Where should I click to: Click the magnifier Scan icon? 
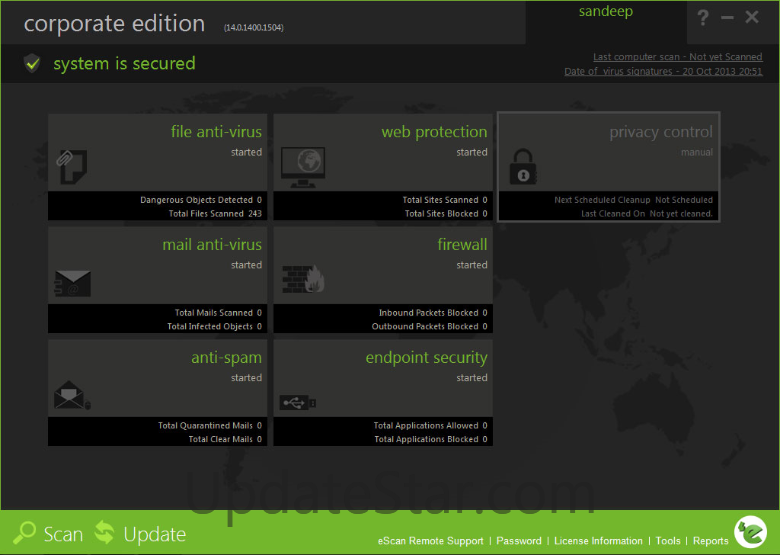[26, 534]
